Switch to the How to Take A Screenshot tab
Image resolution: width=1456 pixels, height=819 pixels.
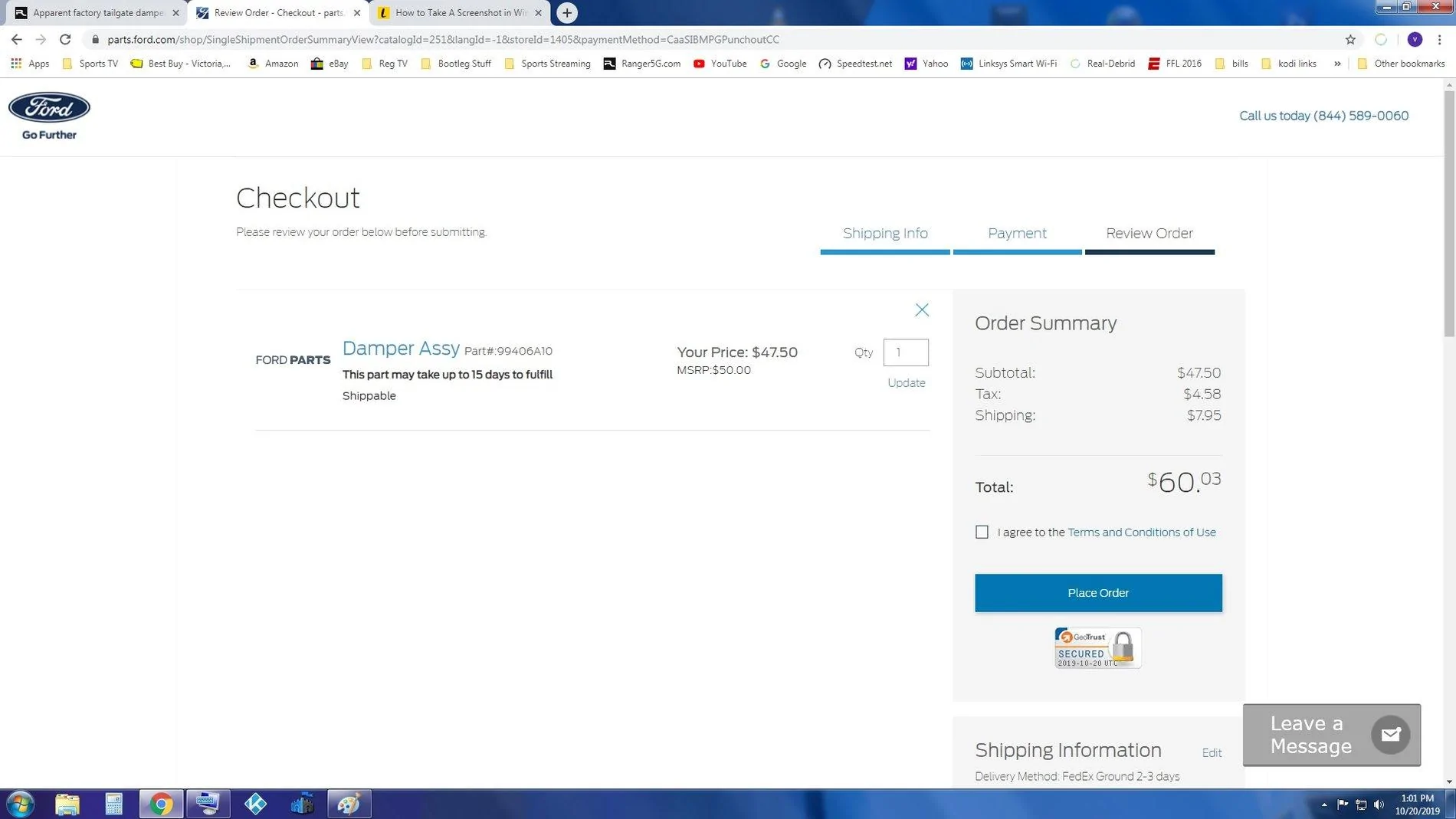click(458, 13)
